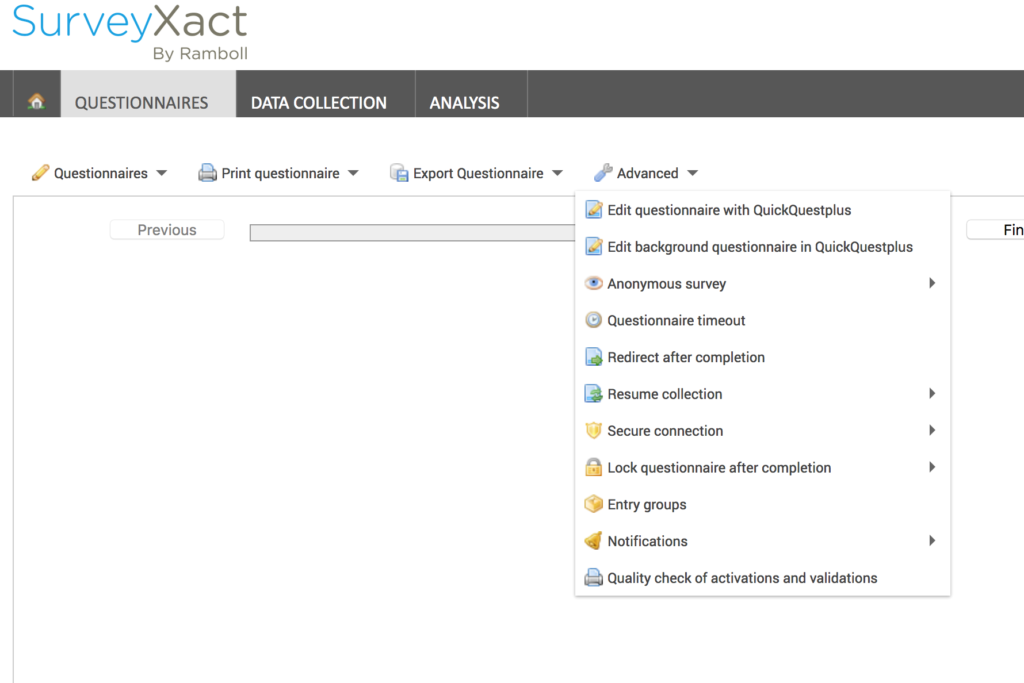Click the Resume collection icon
The width and height of the screenshot is (1024, 683).
[x=594, y=394]
